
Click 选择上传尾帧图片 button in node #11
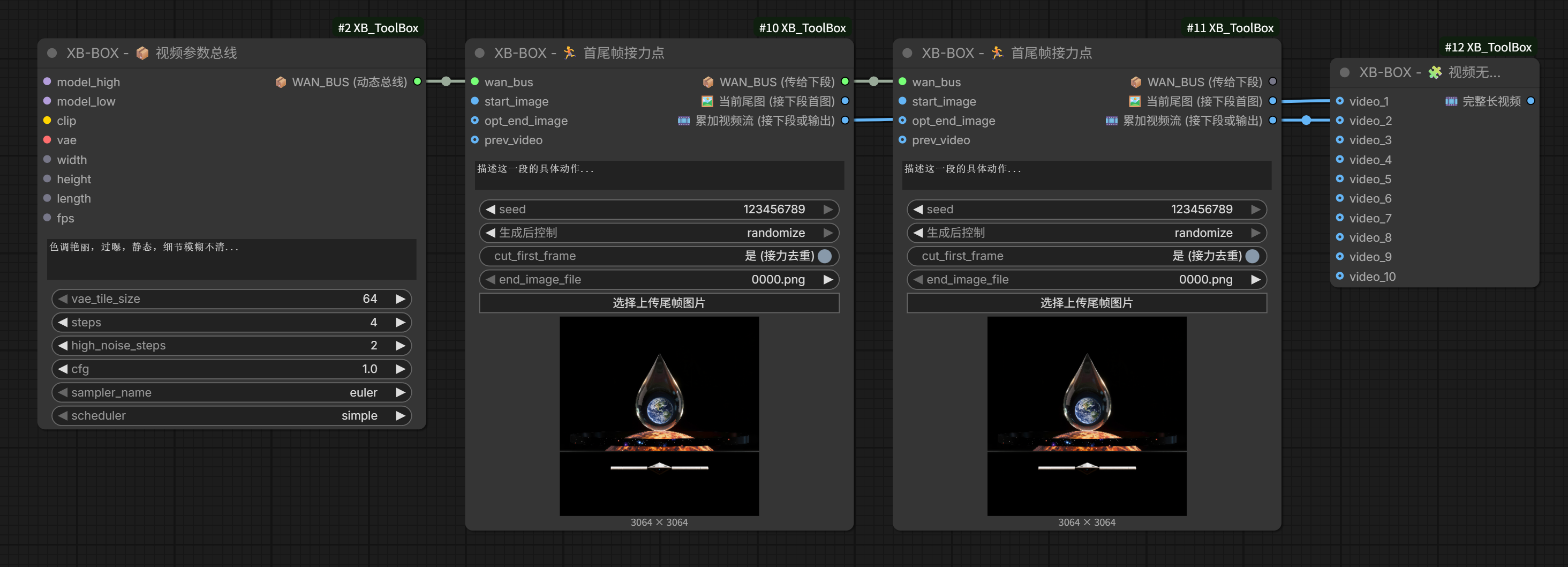[x=1087, y=303]
